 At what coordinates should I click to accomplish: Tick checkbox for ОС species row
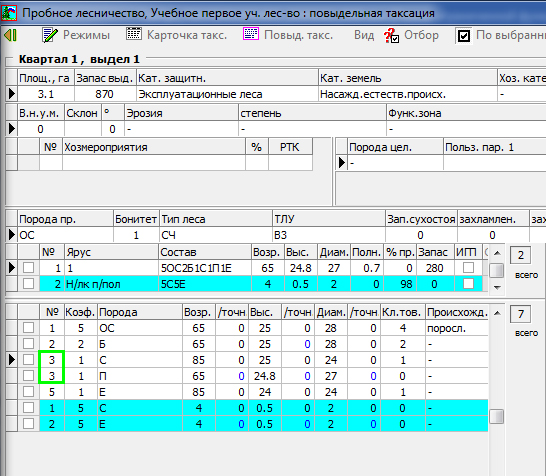(28, 328)
